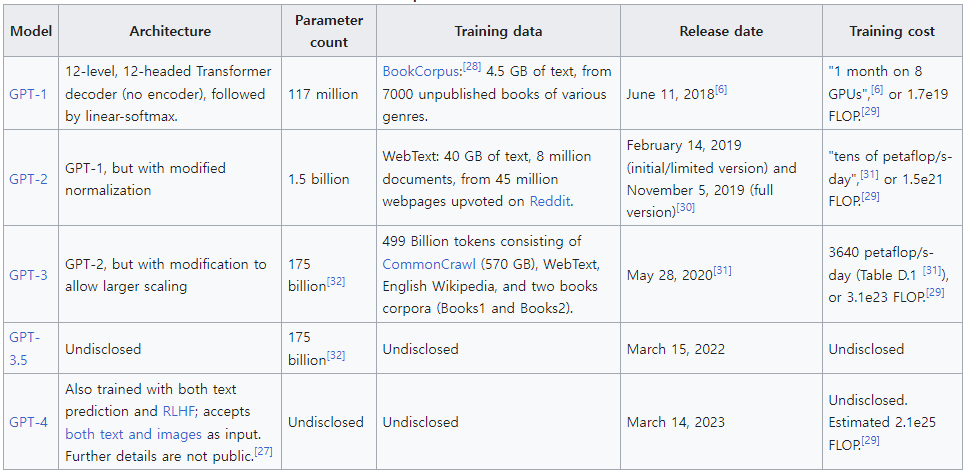Click citation [31] after May 28, 2020
Screen dimensions: 967x474
(x=724, y=269)
